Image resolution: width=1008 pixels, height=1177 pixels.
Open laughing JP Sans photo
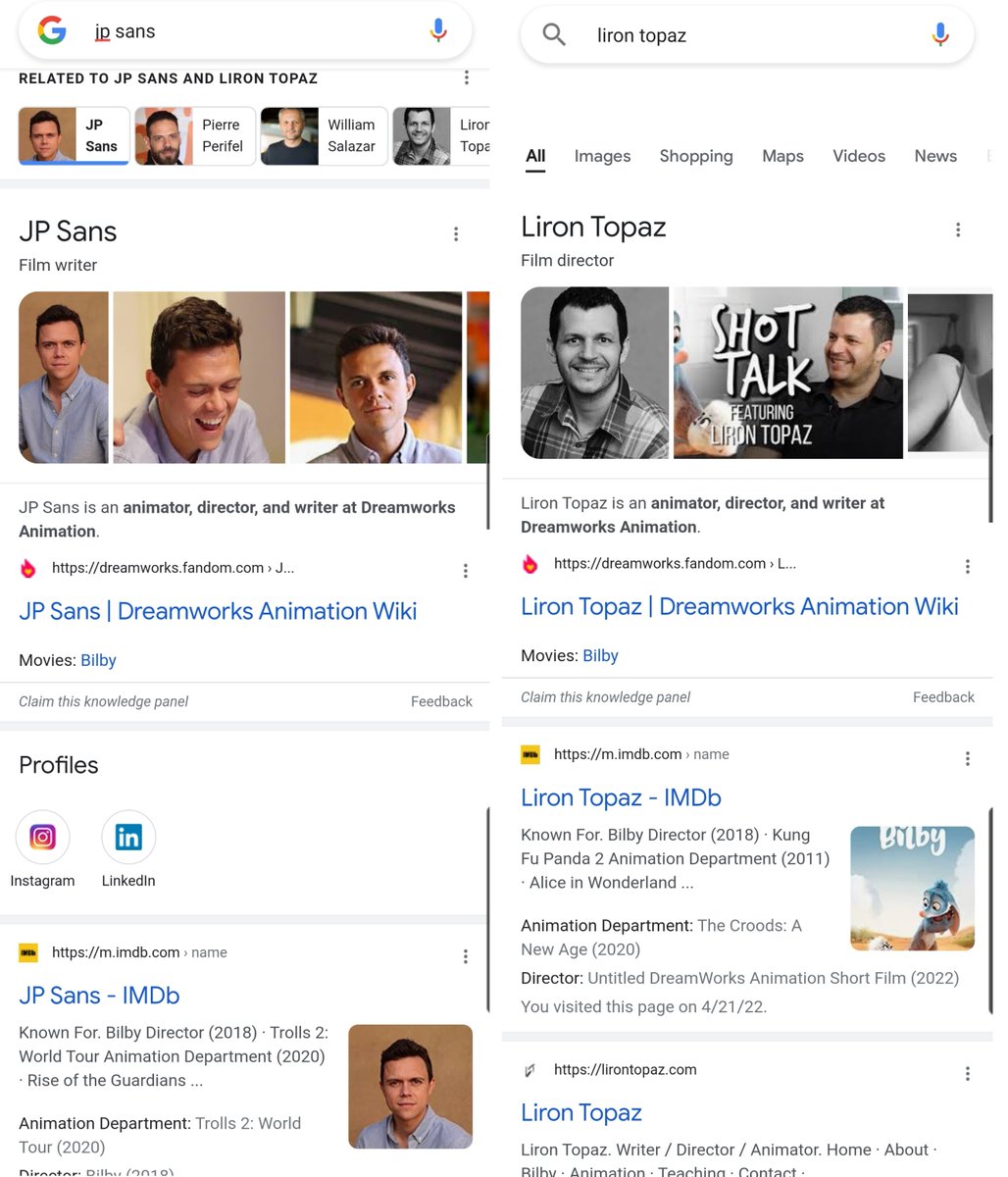(199, 378)
